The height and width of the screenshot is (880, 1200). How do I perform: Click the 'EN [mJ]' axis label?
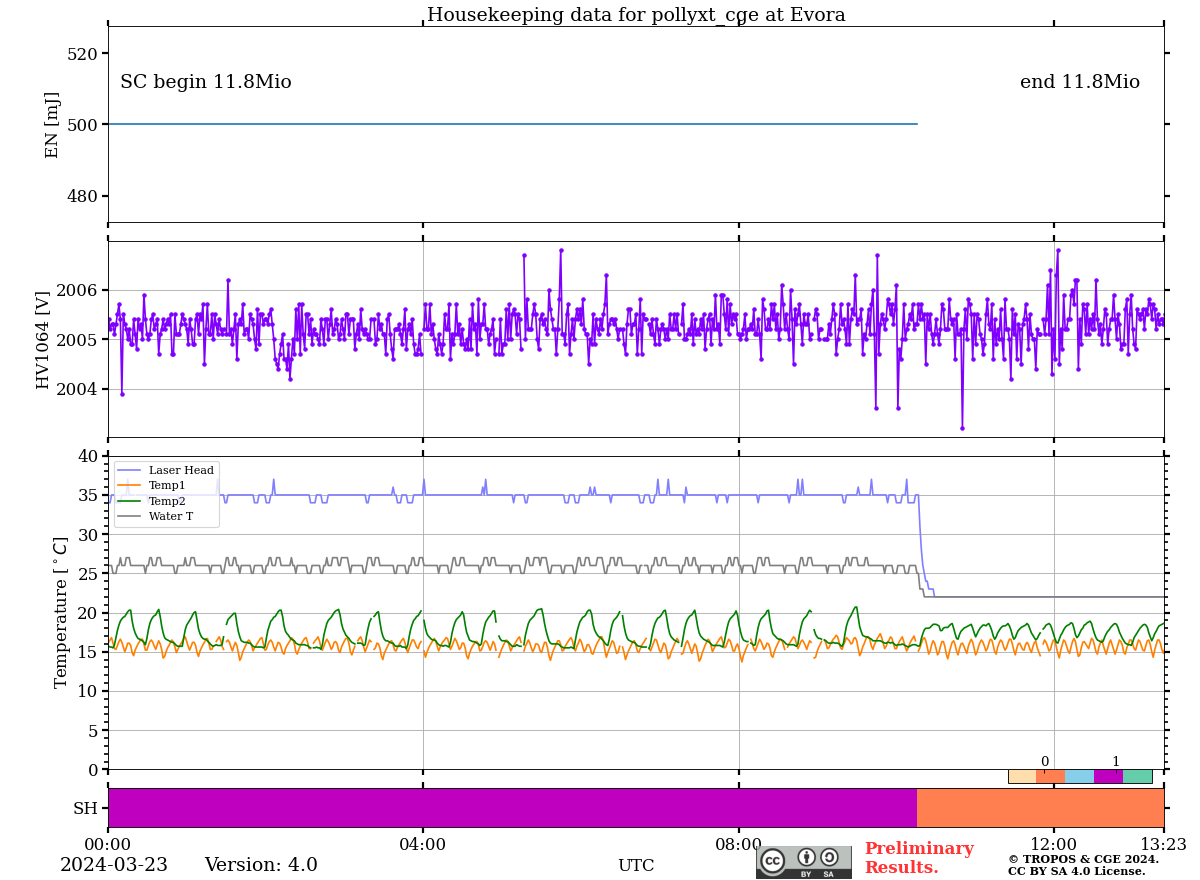point(52,125)
